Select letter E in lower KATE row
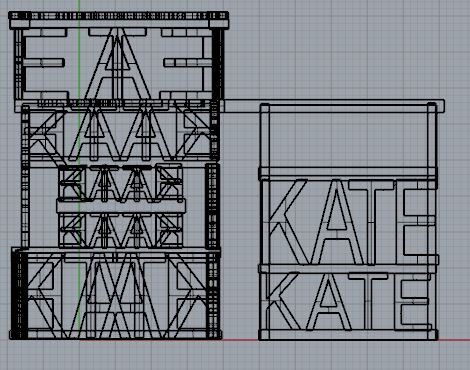 412,303
